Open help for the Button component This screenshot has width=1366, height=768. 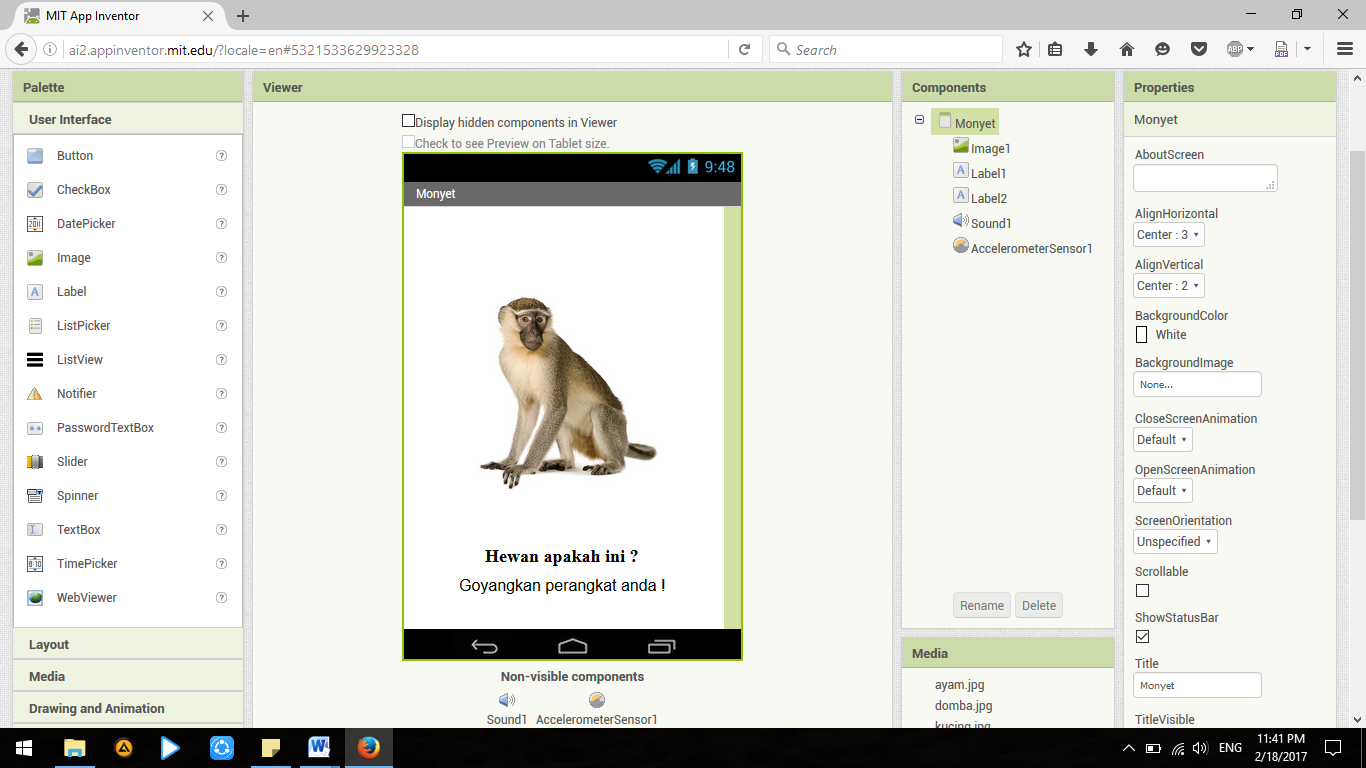(x=222, y=156)
